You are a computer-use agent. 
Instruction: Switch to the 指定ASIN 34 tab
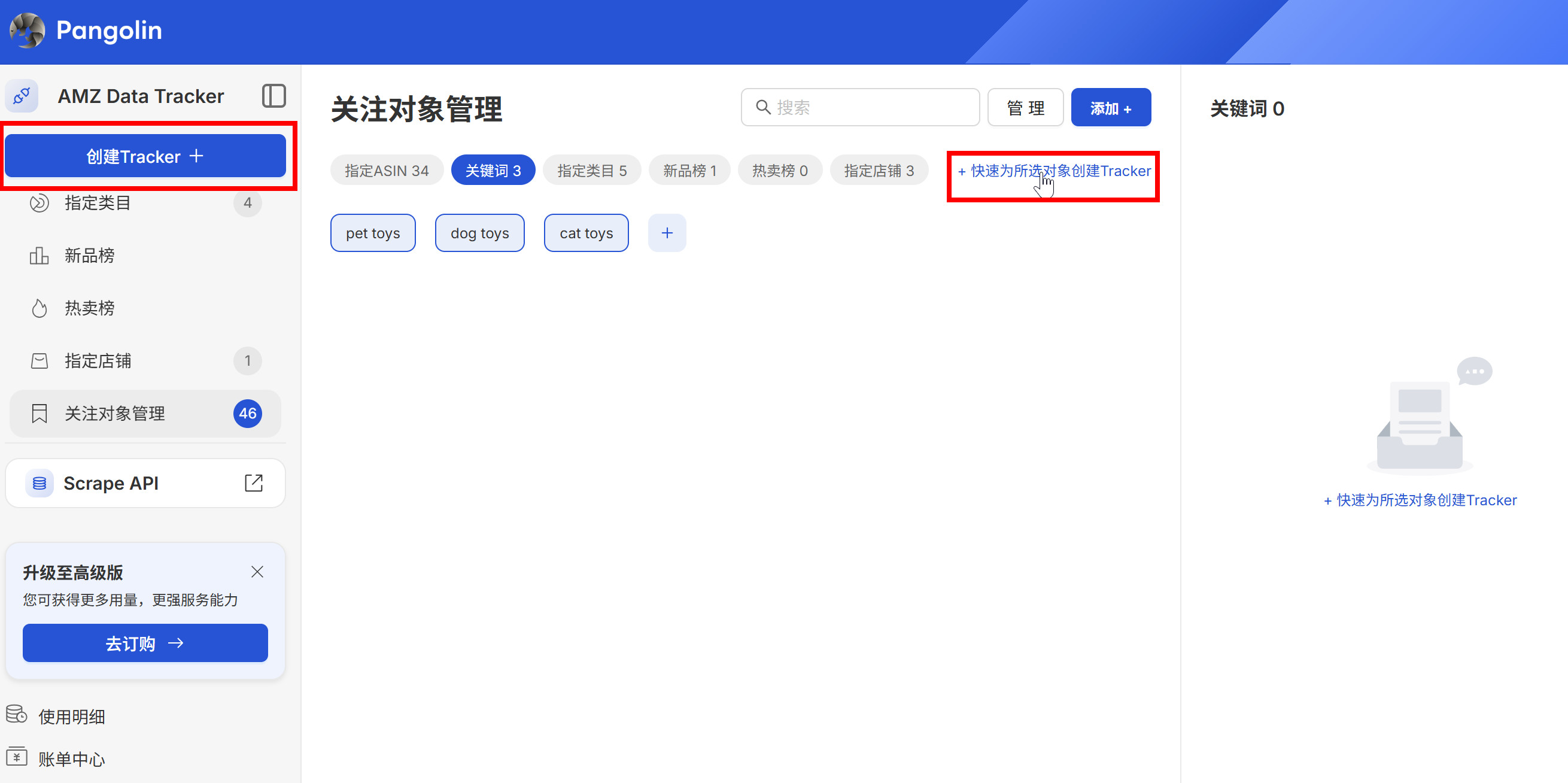(x=387, y=171)
